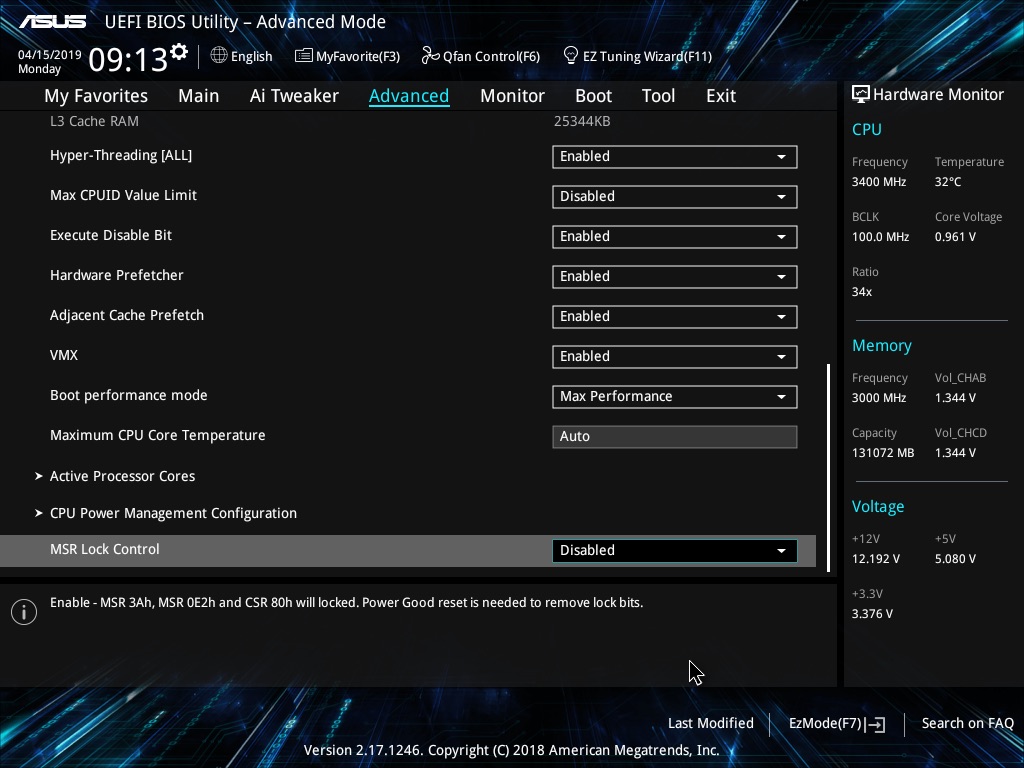Click the Execute Disable Bit label
Image resolution: width=1024 pixels, height=768 pixels.
pyautogui.click(x=111, y=235)
